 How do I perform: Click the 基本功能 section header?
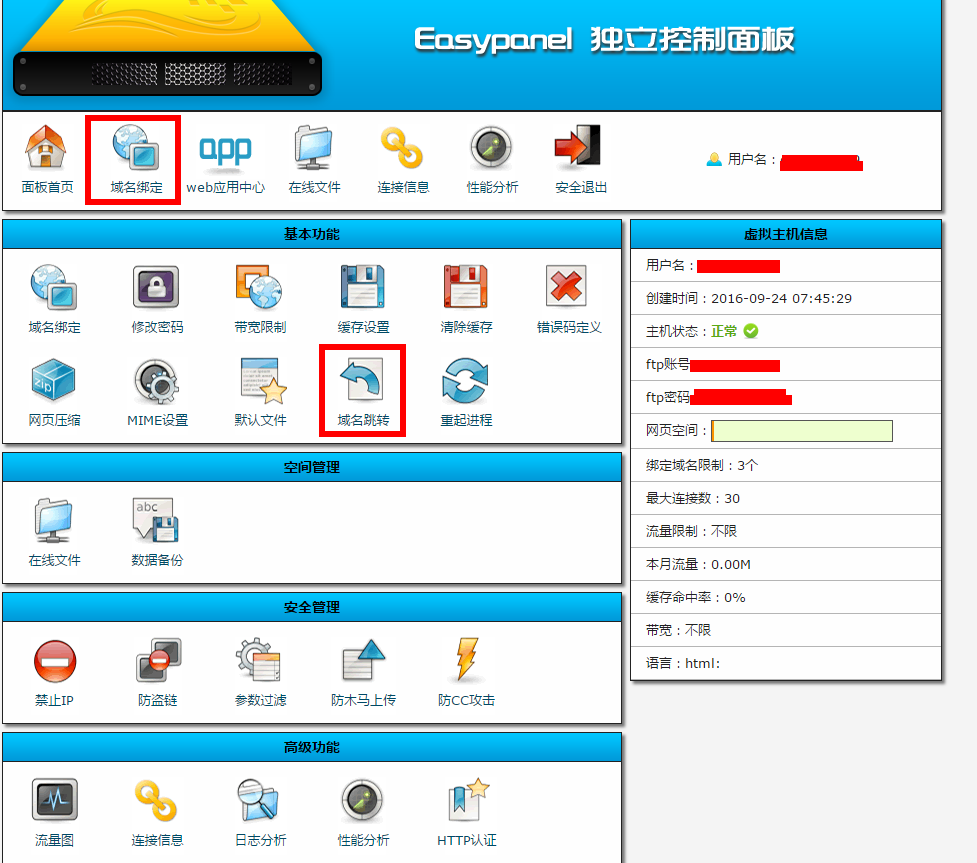(312, 234)
